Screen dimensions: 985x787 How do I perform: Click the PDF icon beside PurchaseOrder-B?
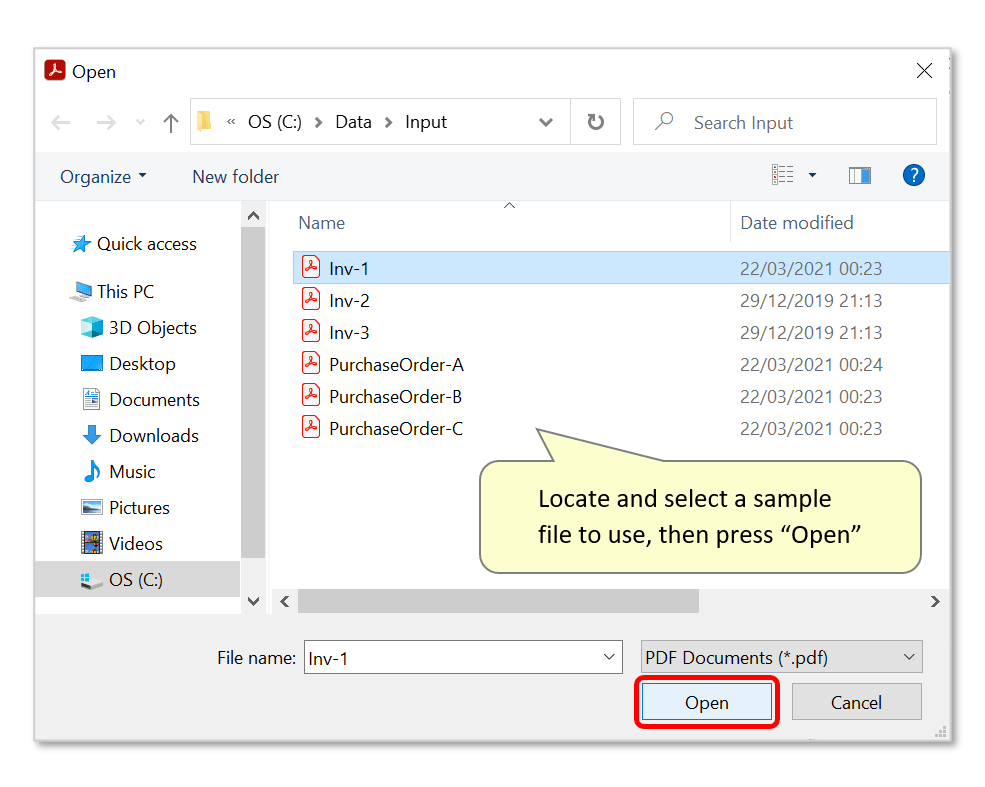[x=311, y=395]
